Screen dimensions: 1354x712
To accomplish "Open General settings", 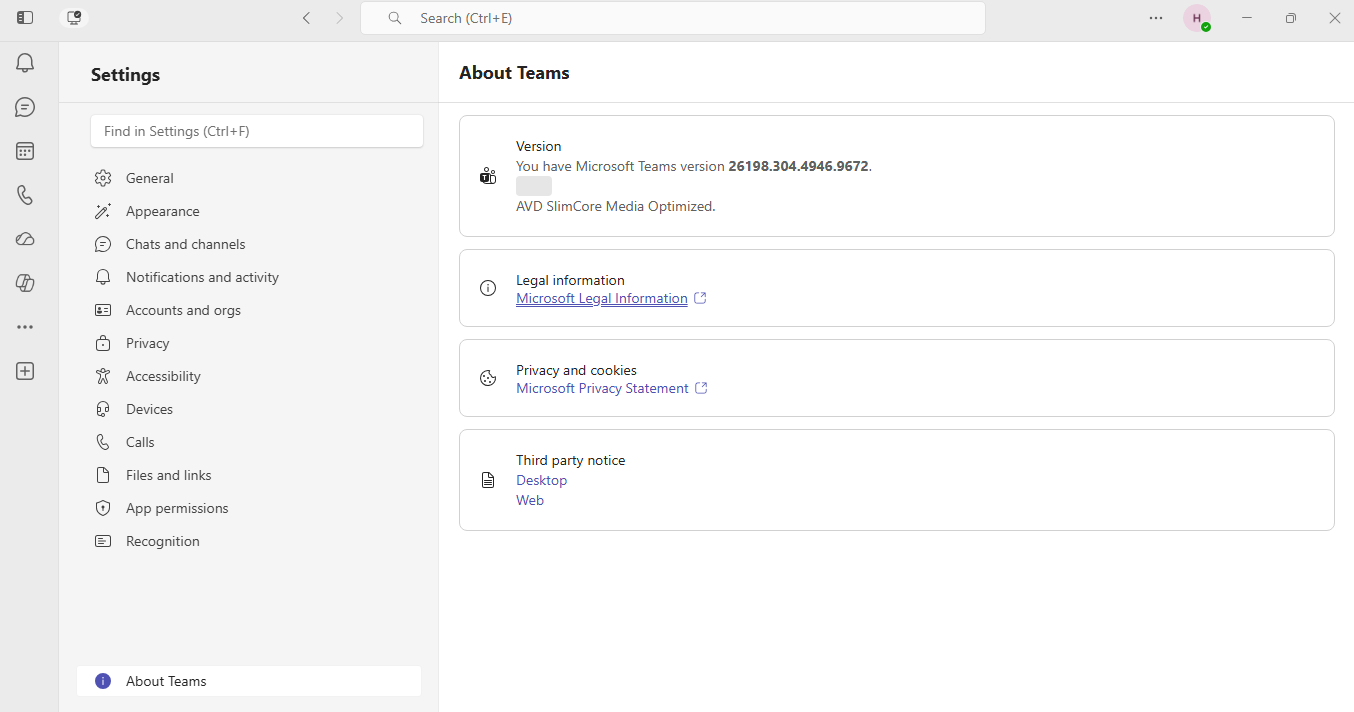I will pyautogui.click(x=250, y=178).
